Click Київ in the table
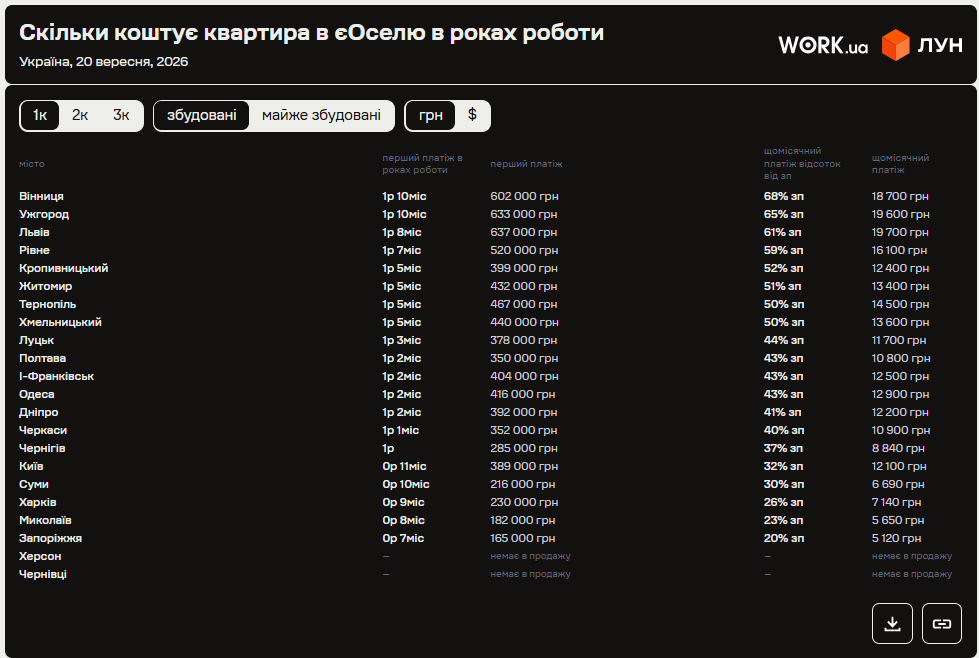 [x=31, y=466]
